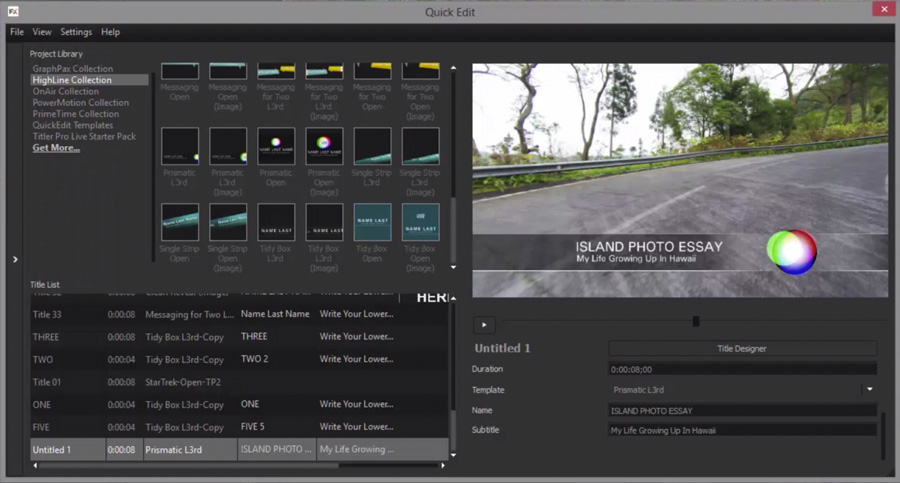Viewport: 900px width, 483px height.
Task: Choose Messaging for Two Open (Image) thumbnail
Action: click(421, 71)
